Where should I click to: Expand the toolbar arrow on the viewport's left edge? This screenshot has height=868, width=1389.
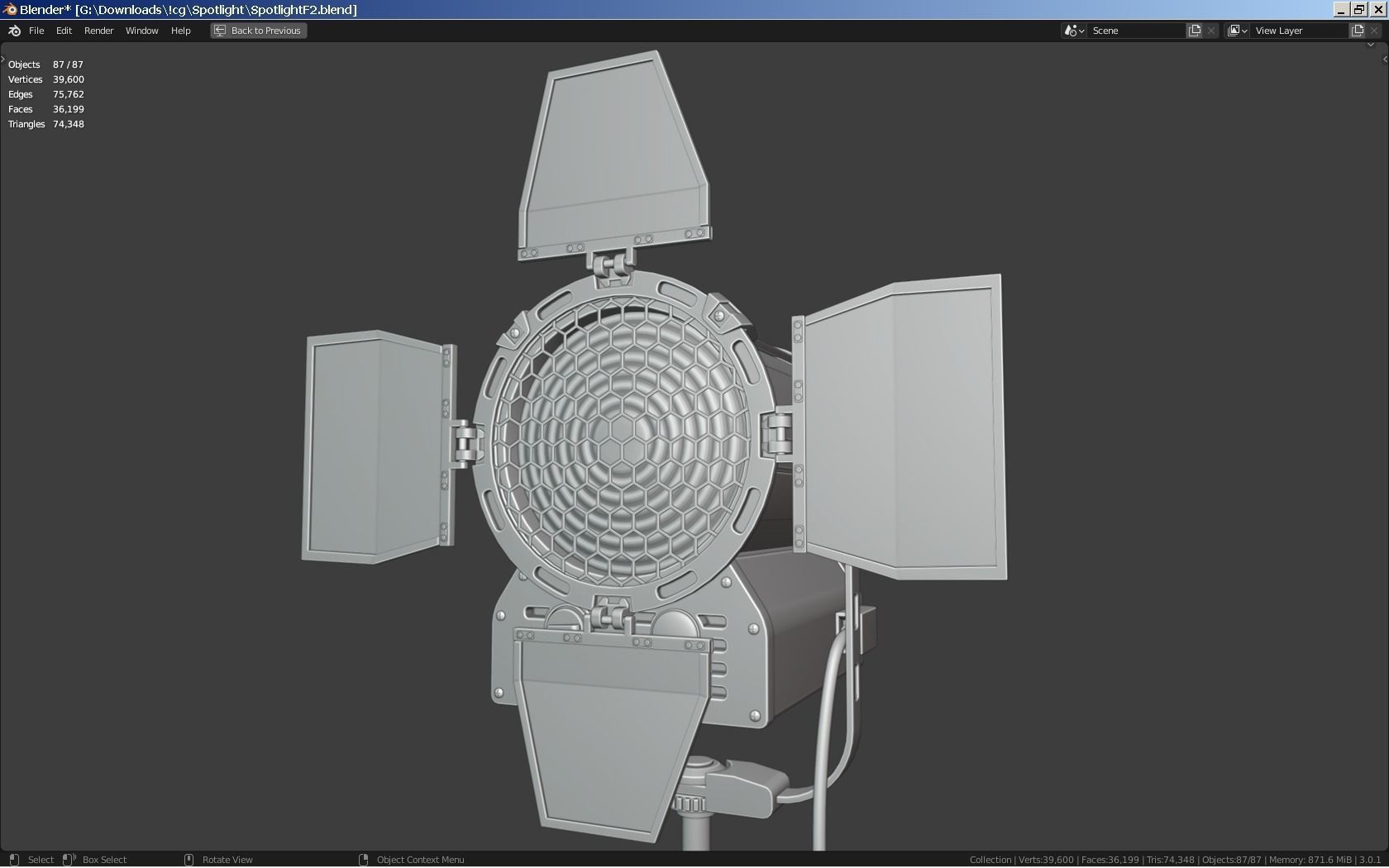point(2,59)
